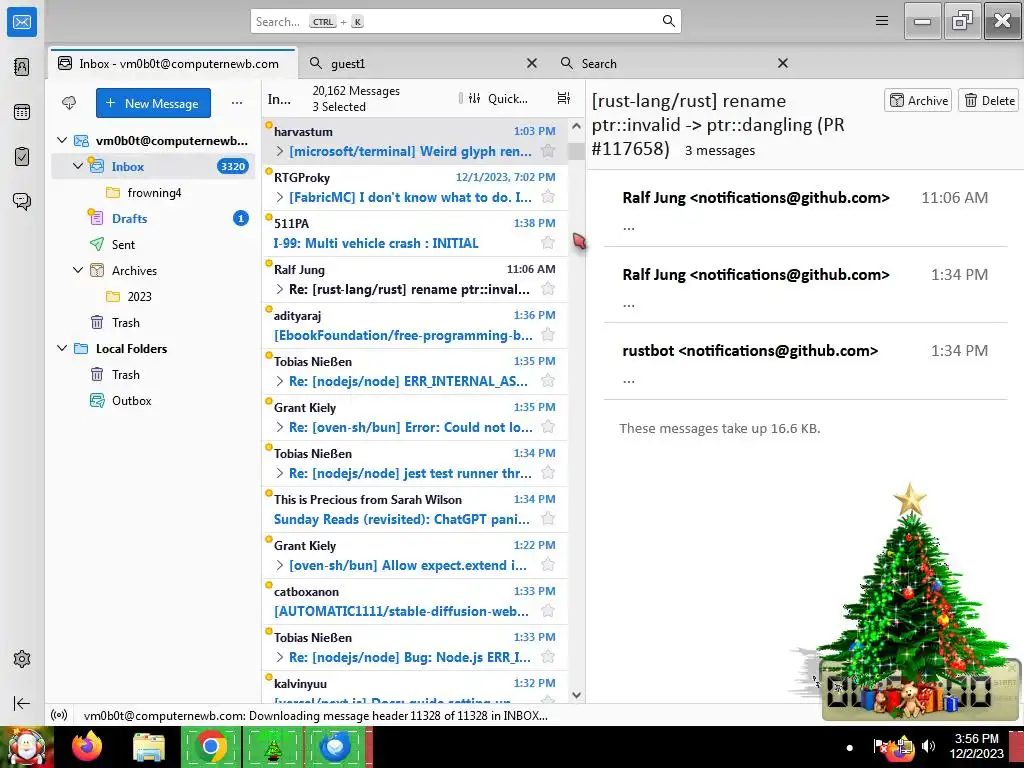Archive the selected messages
Image resolution: width=1024 pixels, height=768 pixels.
(918, 101)
